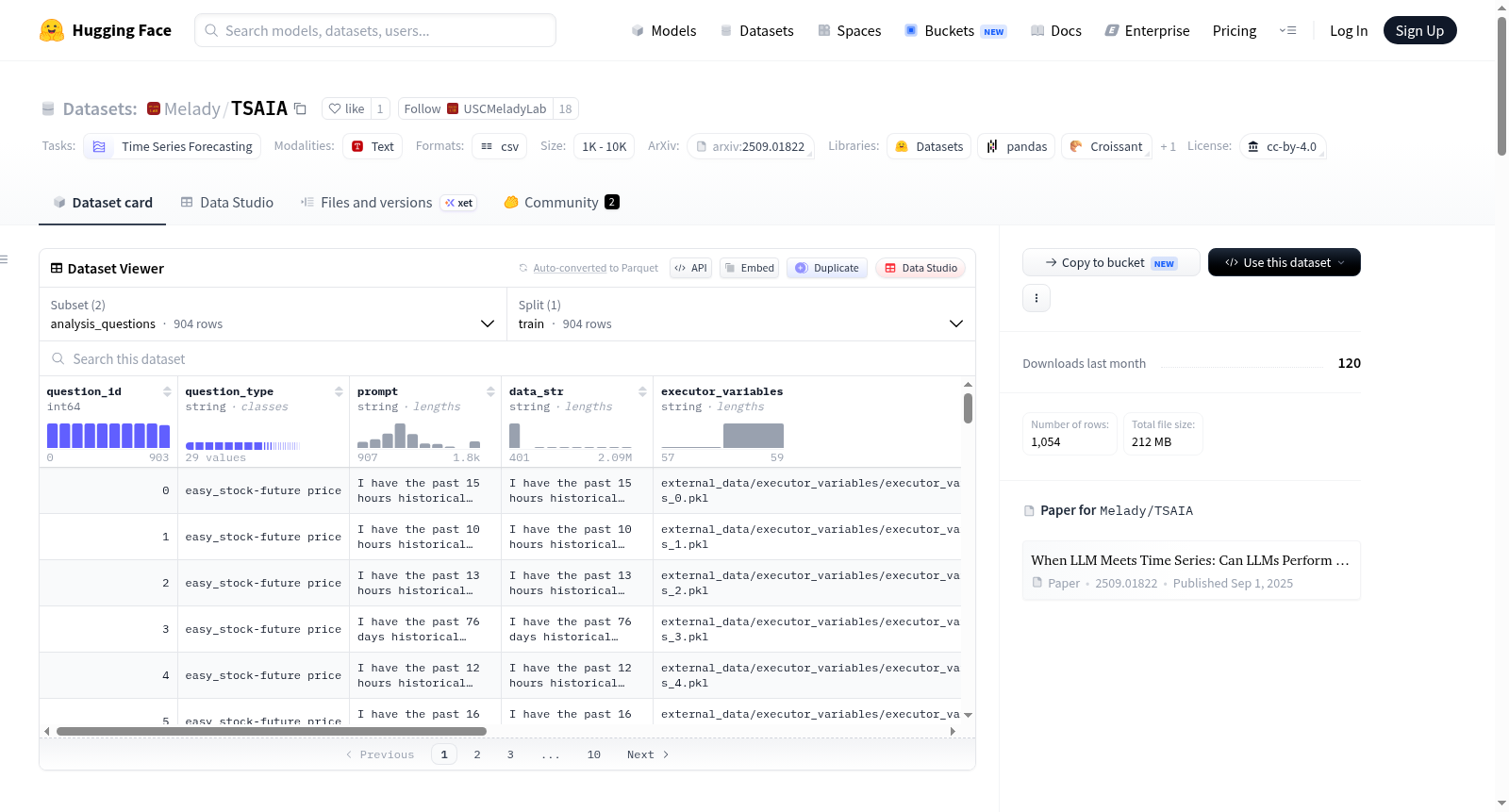Open the Data Studio tab
Screen dimensions: 1509x812
227,203
